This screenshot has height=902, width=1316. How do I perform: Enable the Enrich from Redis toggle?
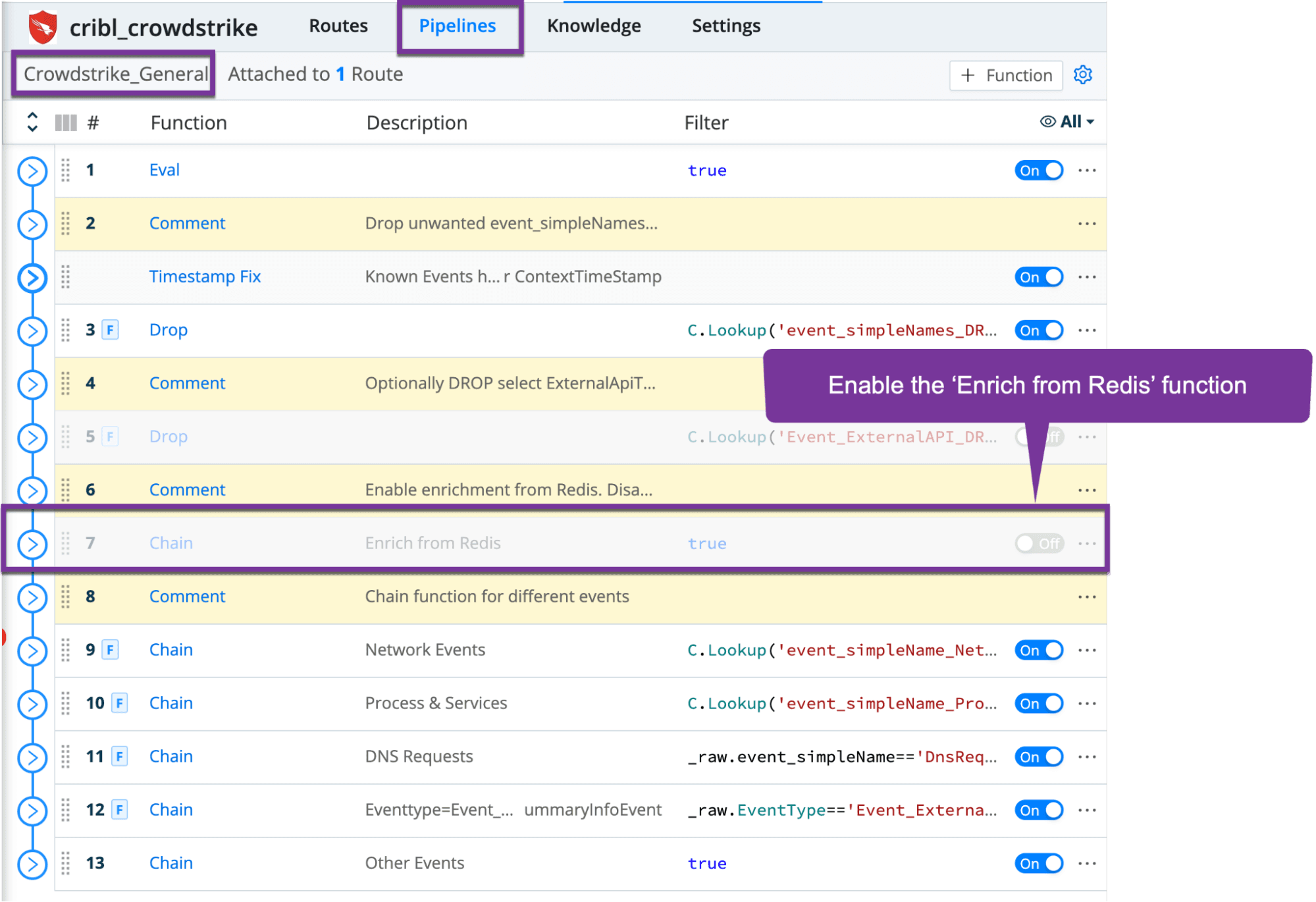pyautogui.click(x=1039, y=543)
